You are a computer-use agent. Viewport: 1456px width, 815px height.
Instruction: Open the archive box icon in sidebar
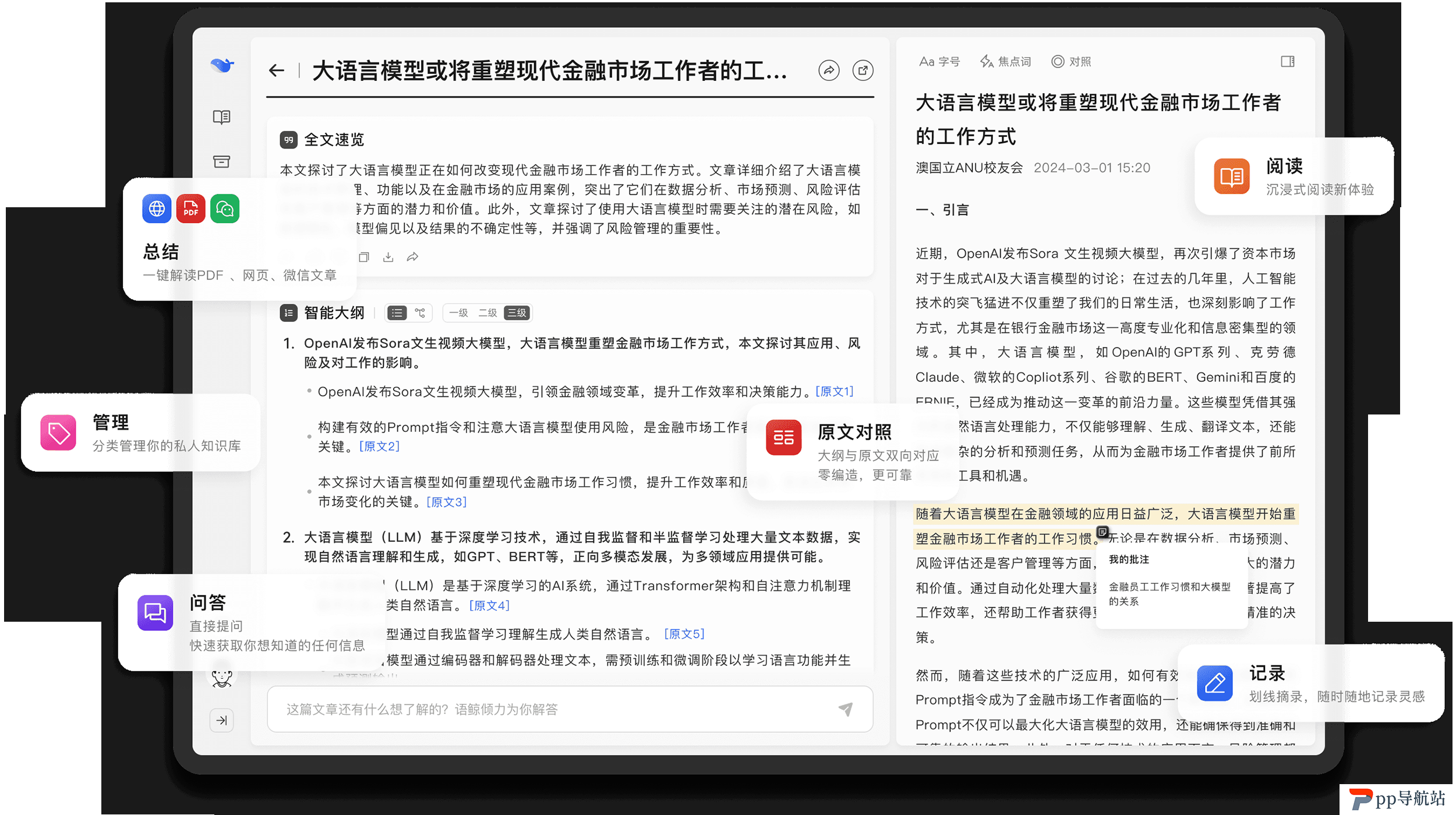click(221, 162)
